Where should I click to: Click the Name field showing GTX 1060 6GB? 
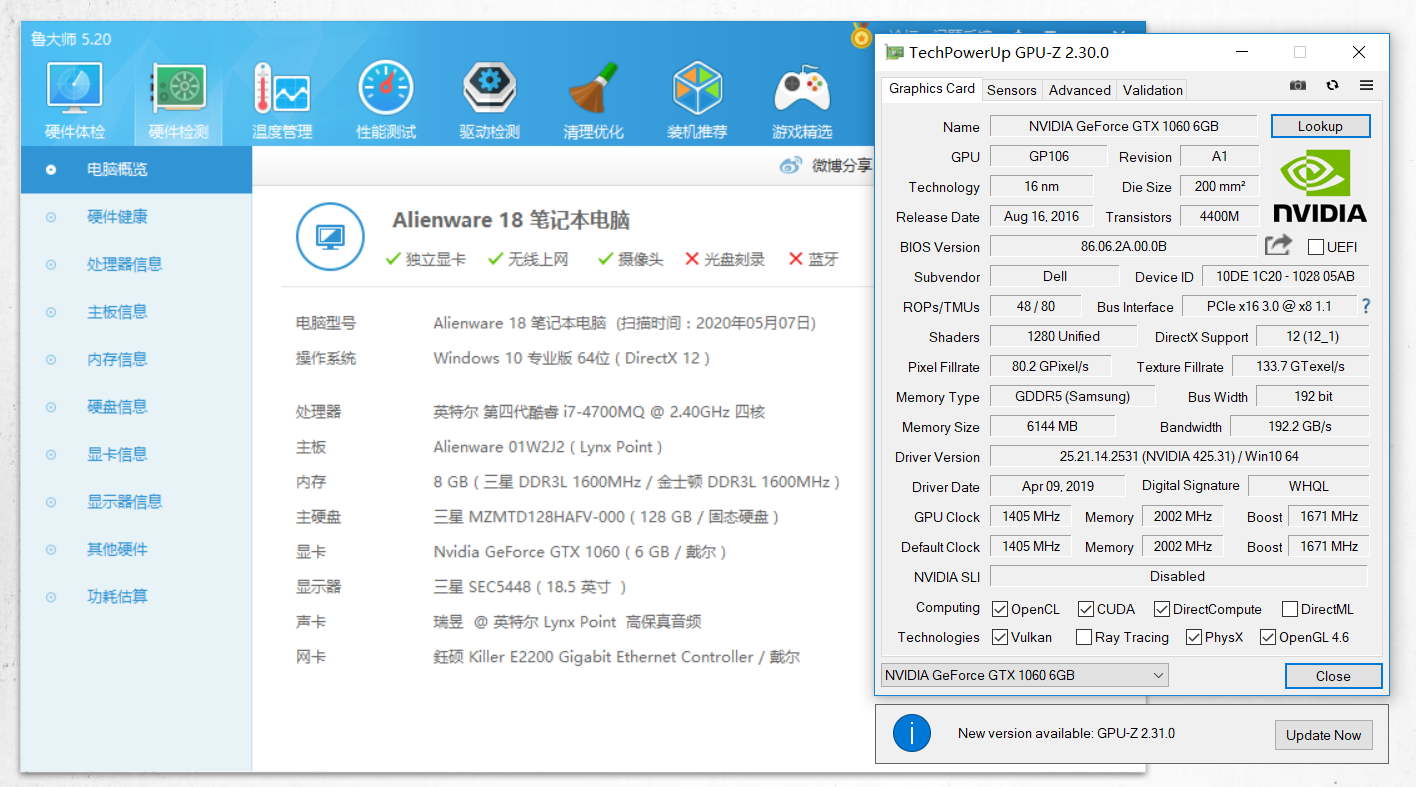(x=1124, y=126)
